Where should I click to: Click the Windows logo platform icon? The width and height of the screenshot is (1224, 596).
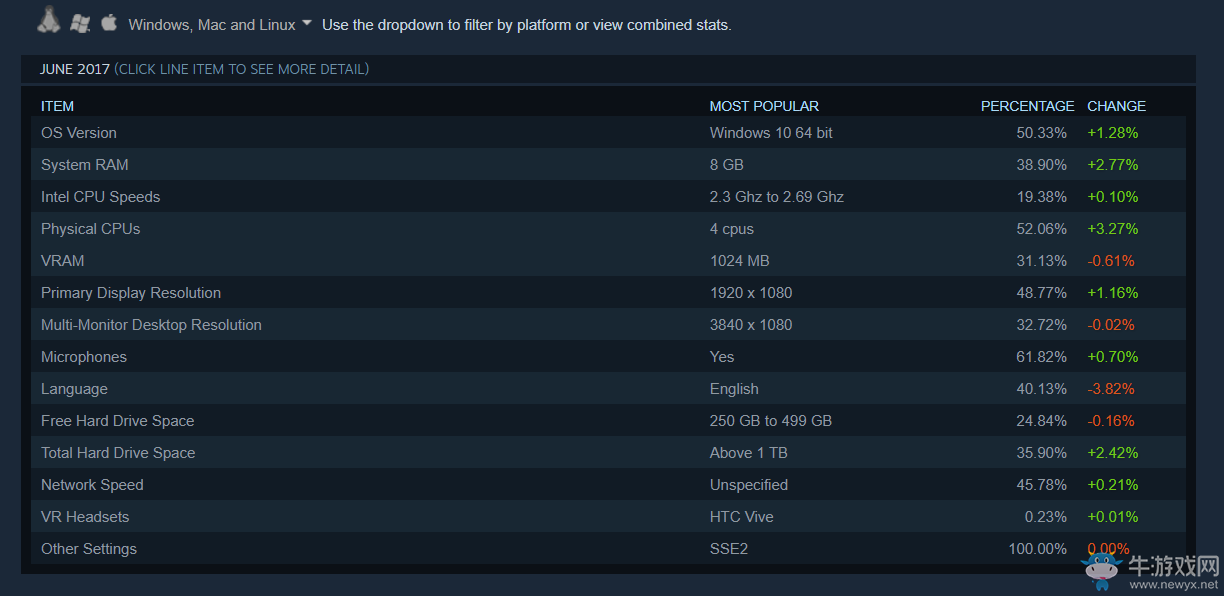coord(80,22)
